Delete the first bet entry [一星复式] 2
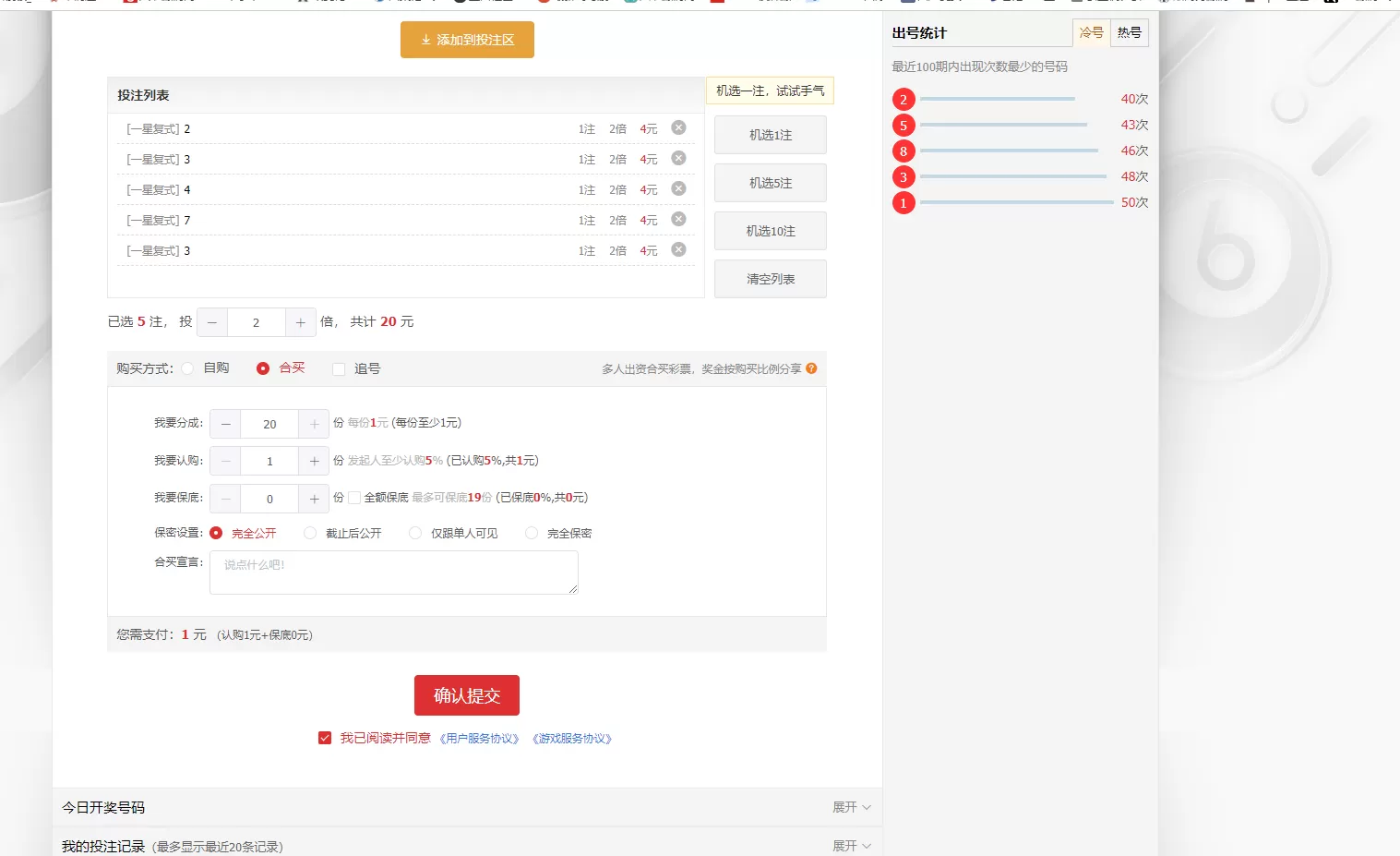Screen dimensions: 1400x856 677,127
